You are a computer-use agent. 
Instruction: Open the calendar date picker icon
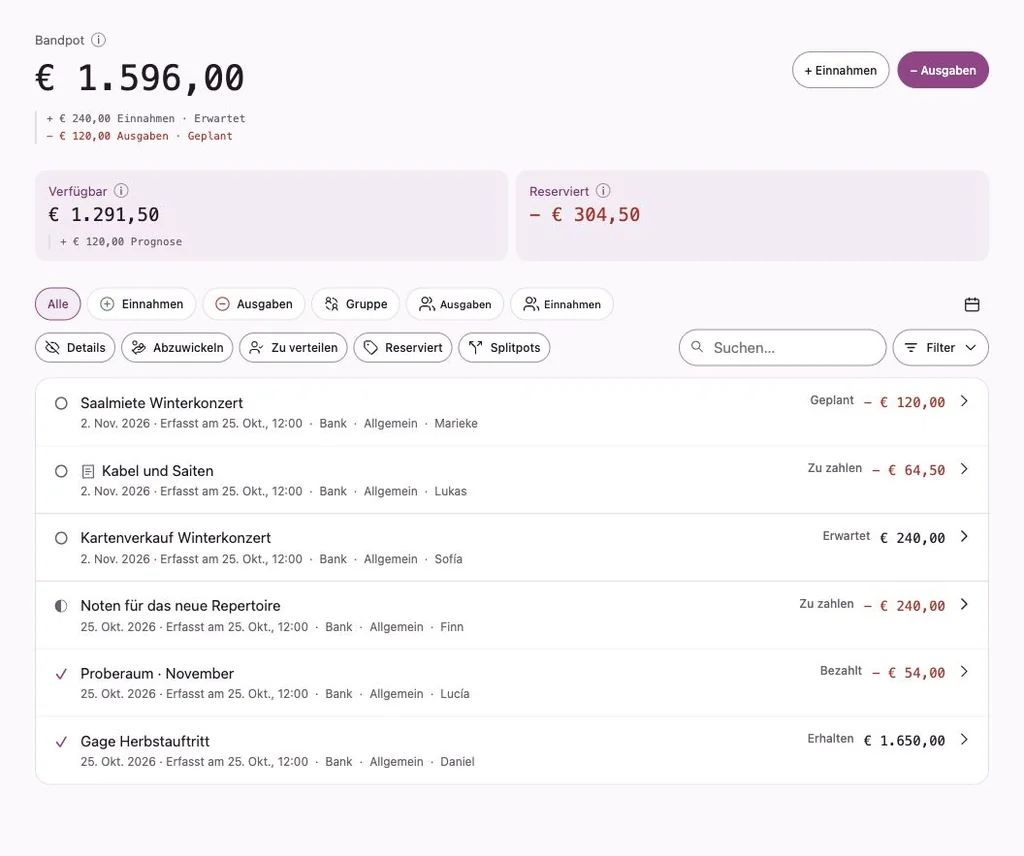[972, 304]
